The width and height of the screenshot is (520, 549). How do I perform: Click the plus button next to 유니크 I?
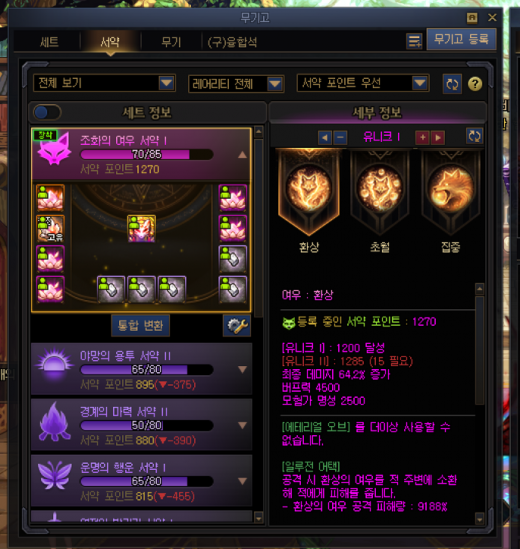(x=422, y=137)
